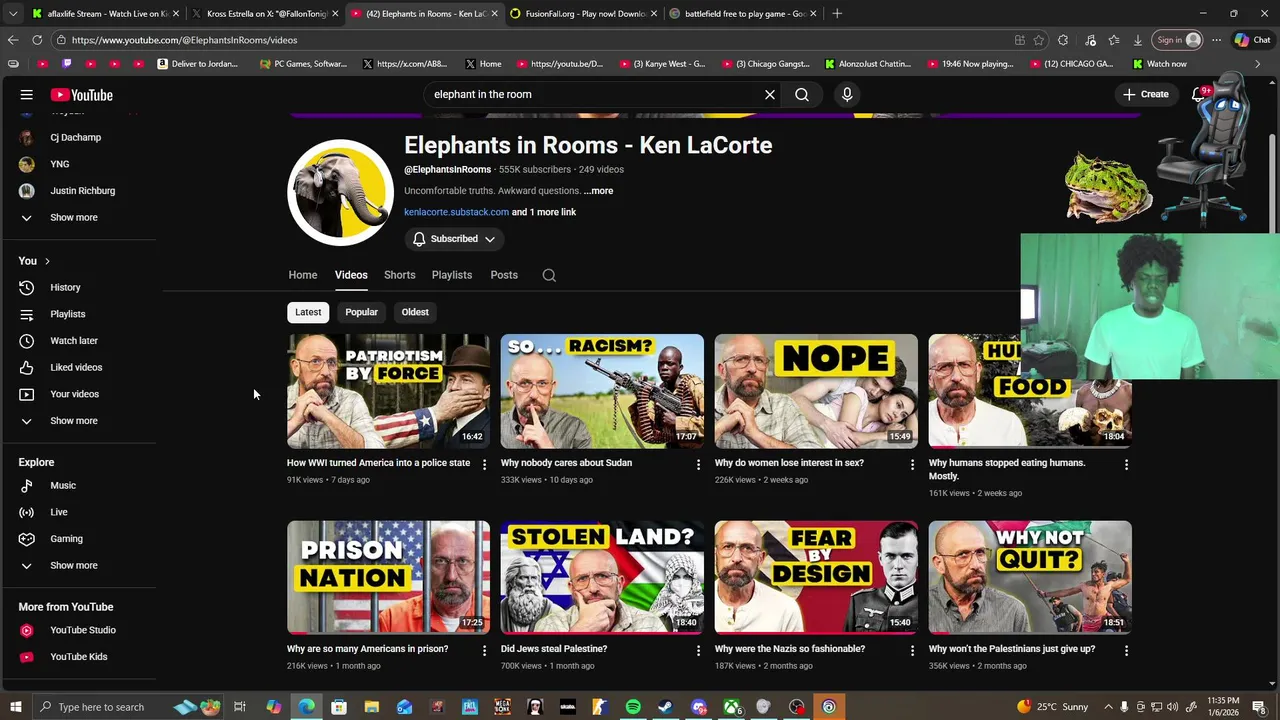This screenshot has height=720, width=1280.
Task: Open Cj Dachamp subscription channel
Action: [78, 138]
